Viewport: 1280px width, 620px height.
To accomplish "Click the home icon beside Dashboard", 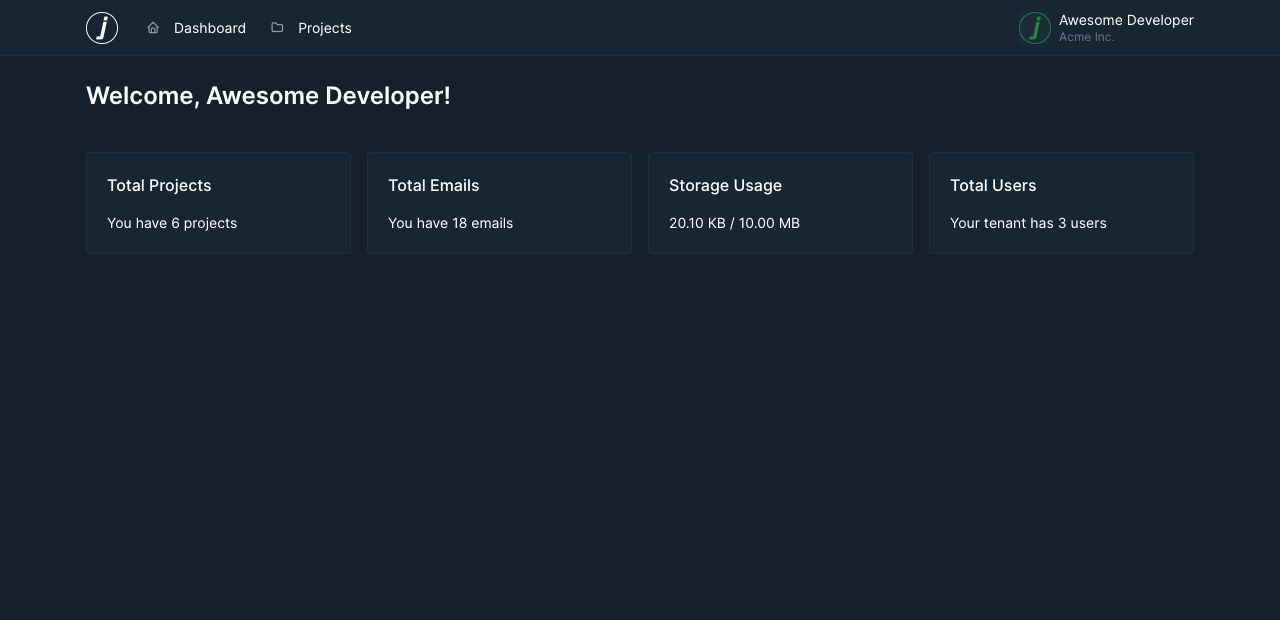I will point(153,28).
